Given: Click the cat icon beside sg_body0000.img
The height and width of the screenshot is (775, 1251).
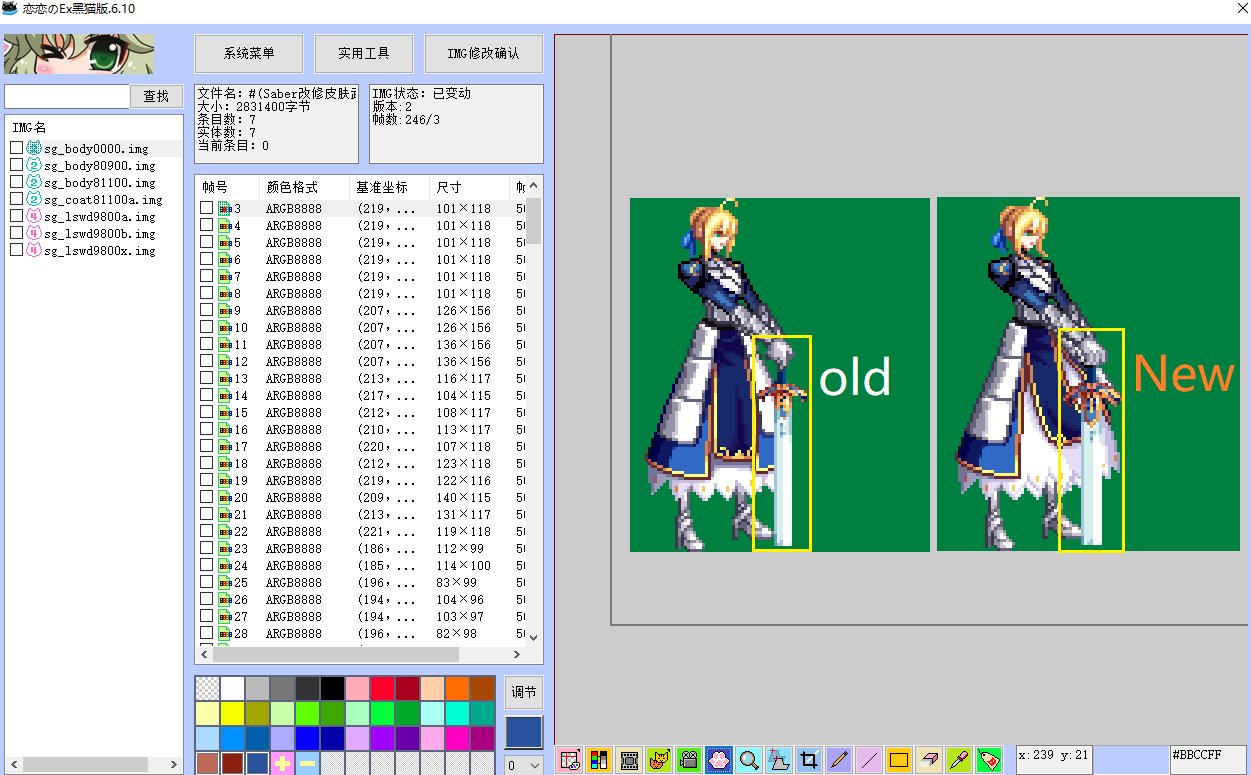Looking at the screenshot, I should [33, 148].
